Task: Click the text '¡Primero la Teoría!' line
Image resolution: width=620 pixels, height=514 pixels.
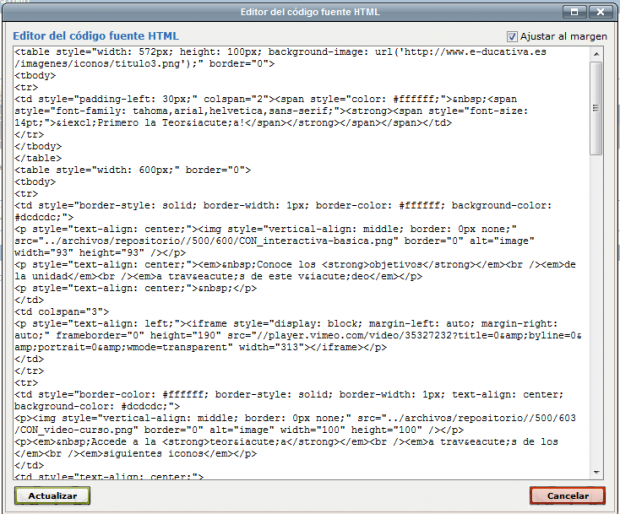Action: (x=233, y=123)
